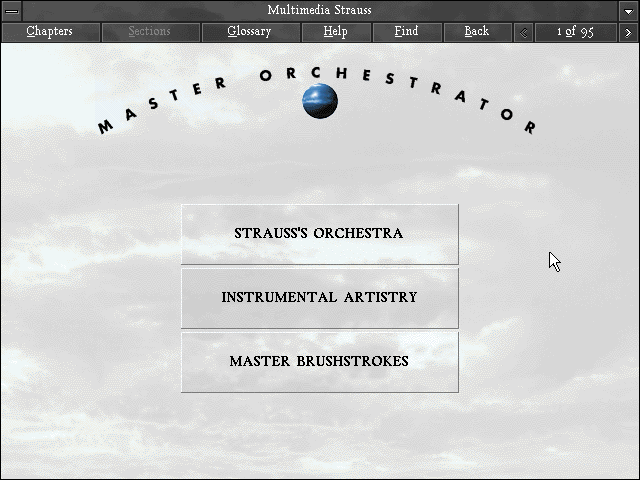The width and height of the screenshot is (640, 480).
Task: Go back with the Back button
Action: coord(478,32)
